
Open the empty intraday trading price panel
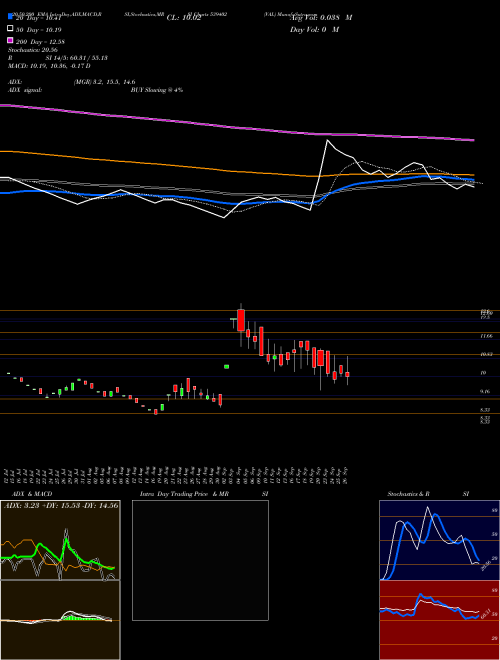click(x=200, y=560)
